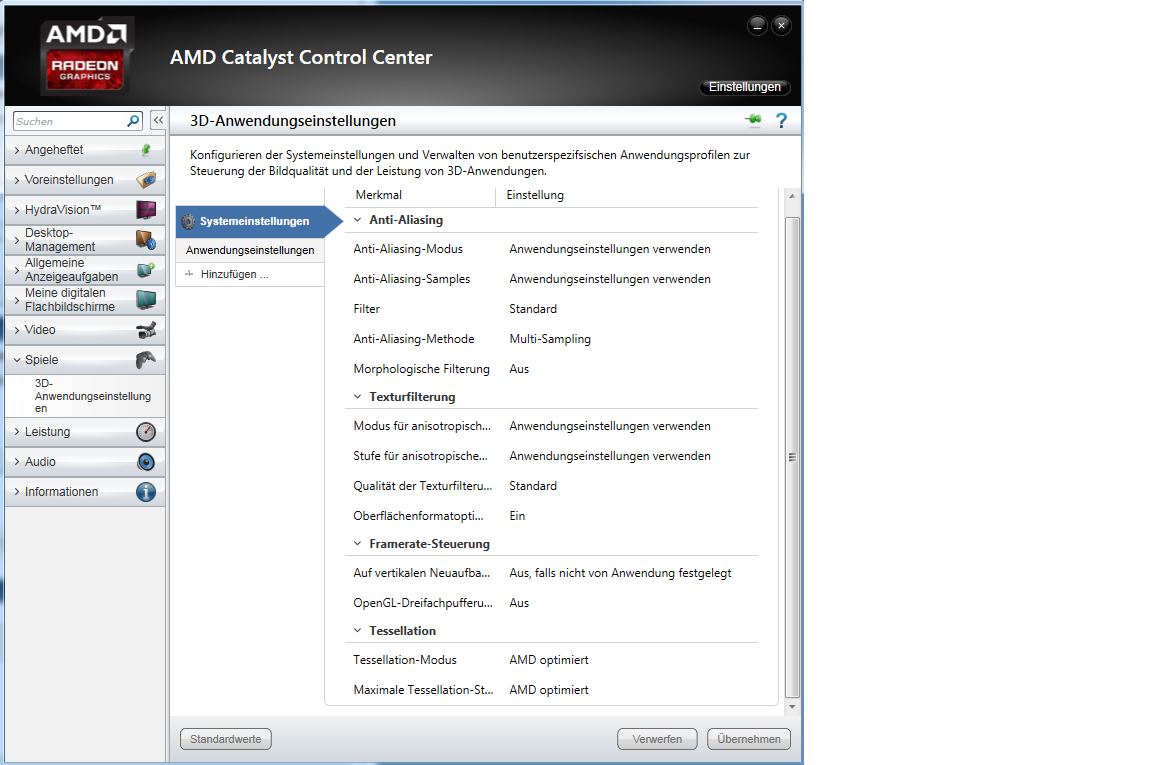The width and height of the screenshot is (1152, 765).
Task: Click the Voreinstellungen preset icon
Action: [146, 179]
